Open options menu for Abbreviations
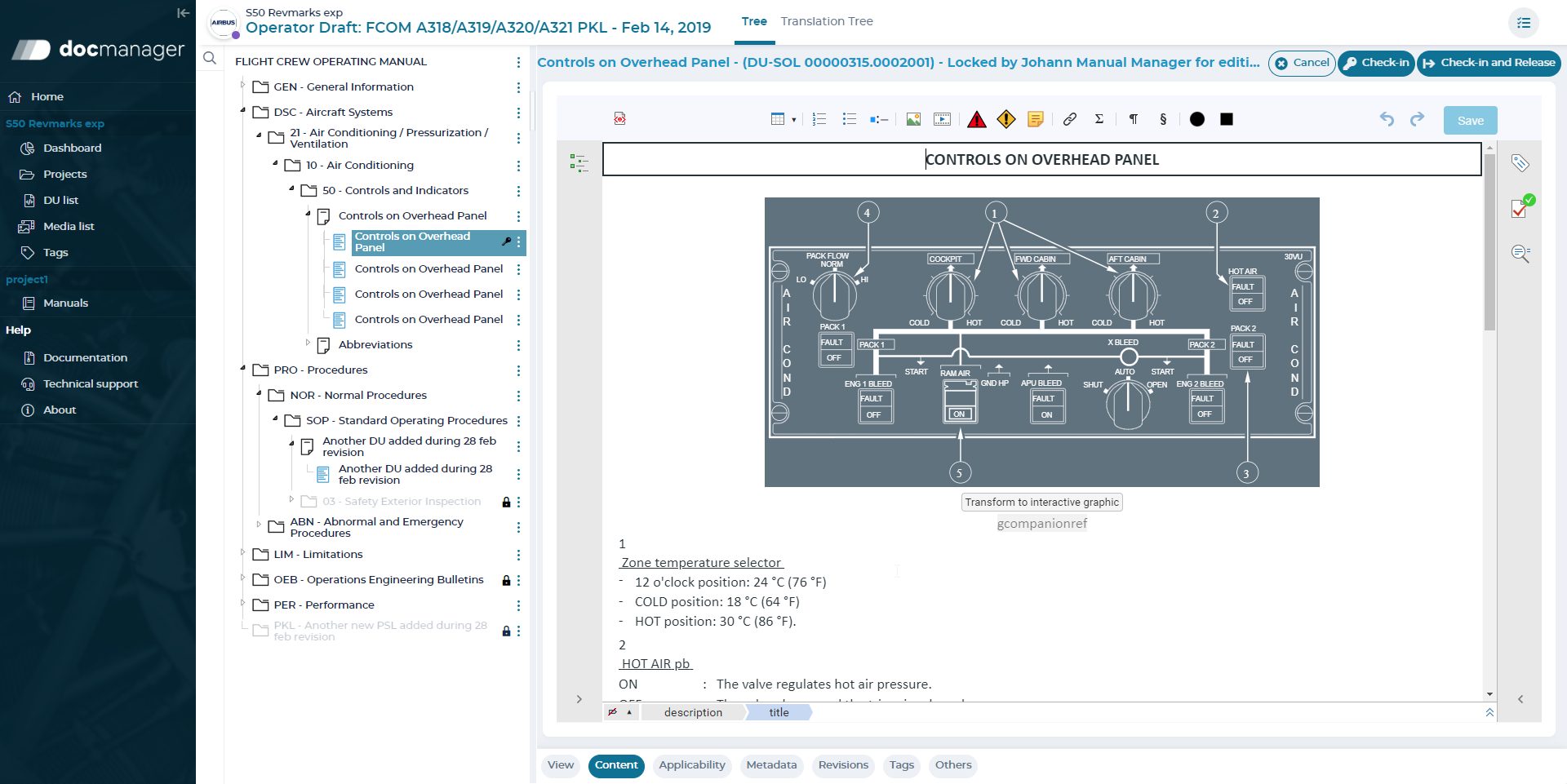Screen dimensions: 1567x784 tap(518, 345)
